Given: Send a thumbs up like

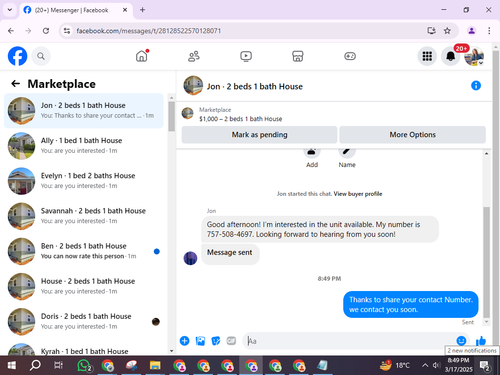Looking at the screenshot, I should (481, 341).
